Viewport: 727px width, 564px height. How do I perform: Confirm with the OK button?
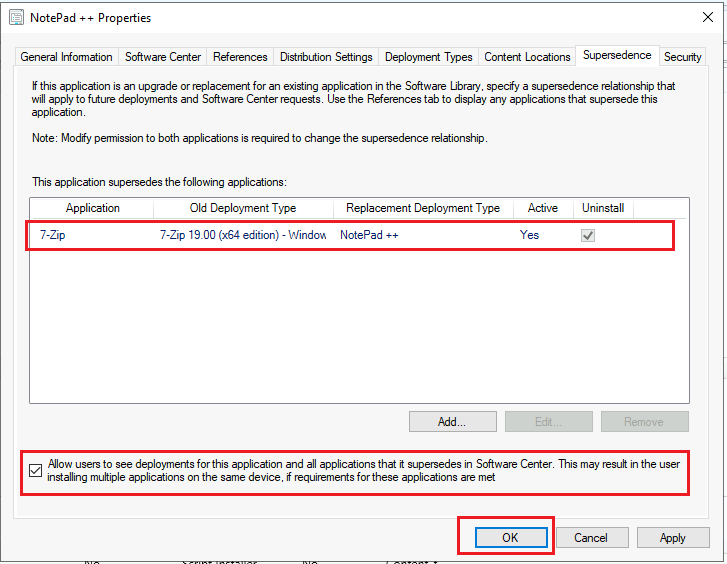pos(511,538)
